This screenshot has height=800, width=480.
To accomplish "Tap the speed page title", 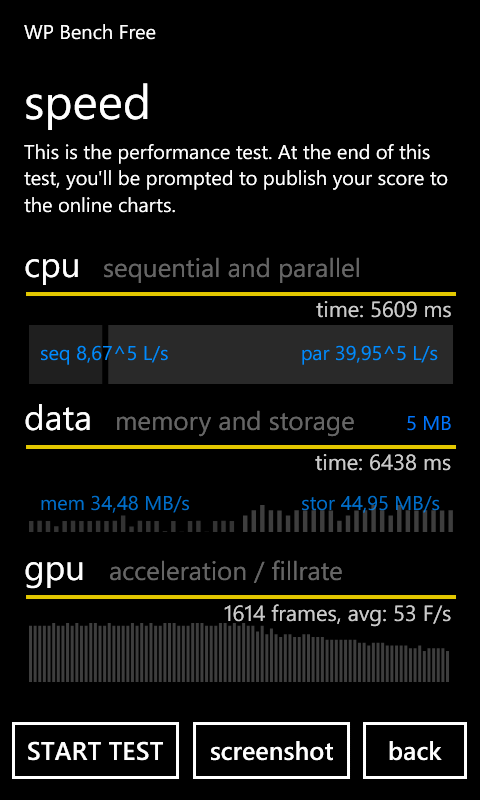I will point(87,104).
